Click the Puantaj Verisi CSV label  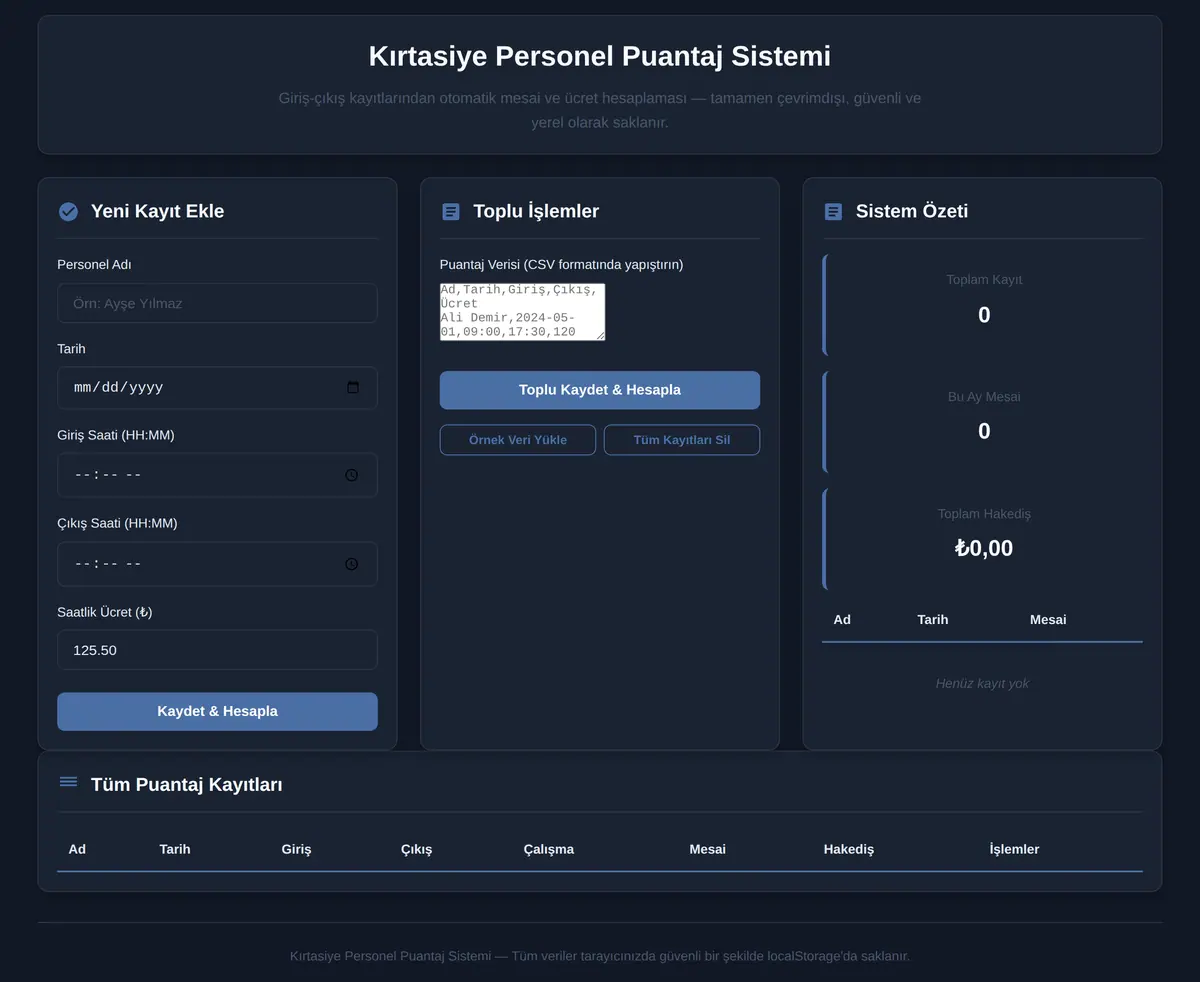pos(562,265)
